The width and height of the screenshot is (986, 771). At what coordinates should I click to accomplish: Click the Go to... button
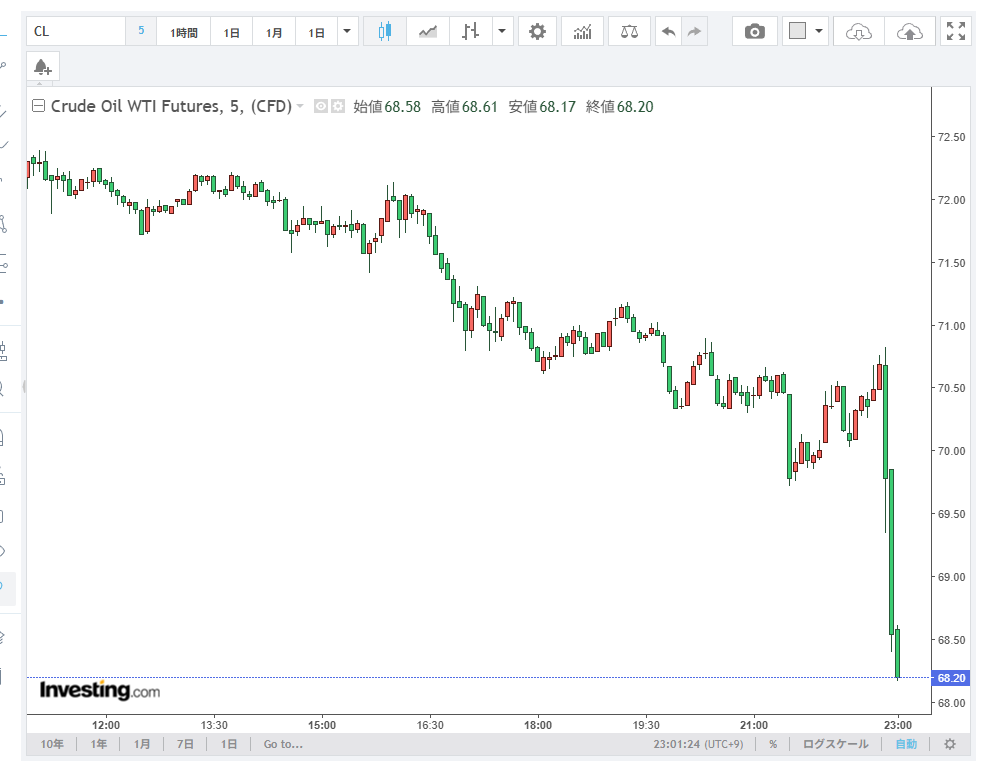pos(283,744)
